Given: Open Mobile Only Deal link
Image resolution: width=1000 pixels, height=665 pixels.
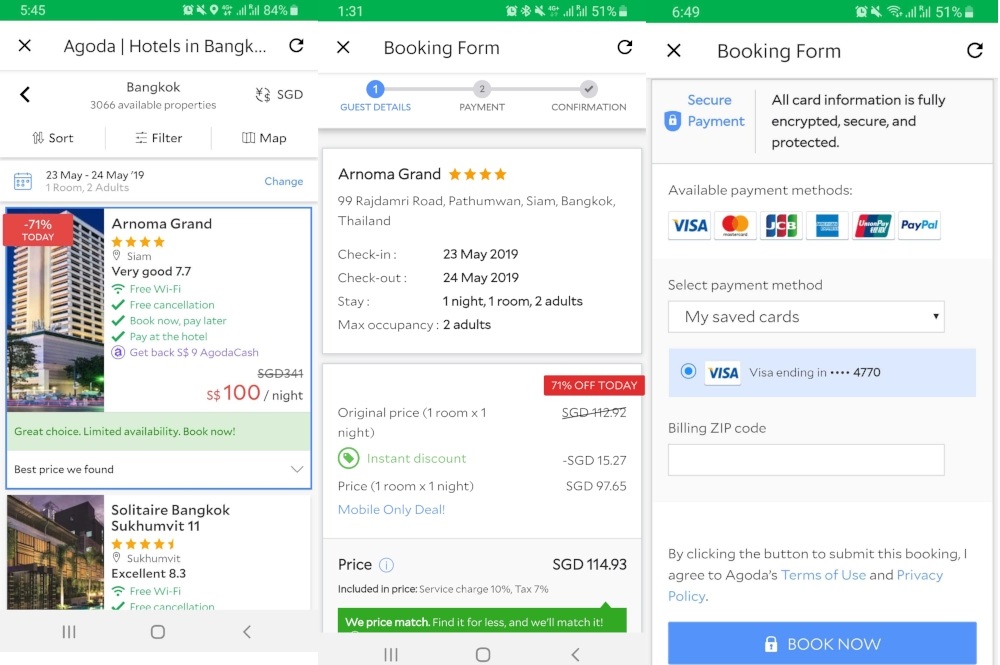Looking at the screenshot, I should (x=391, y=509).
